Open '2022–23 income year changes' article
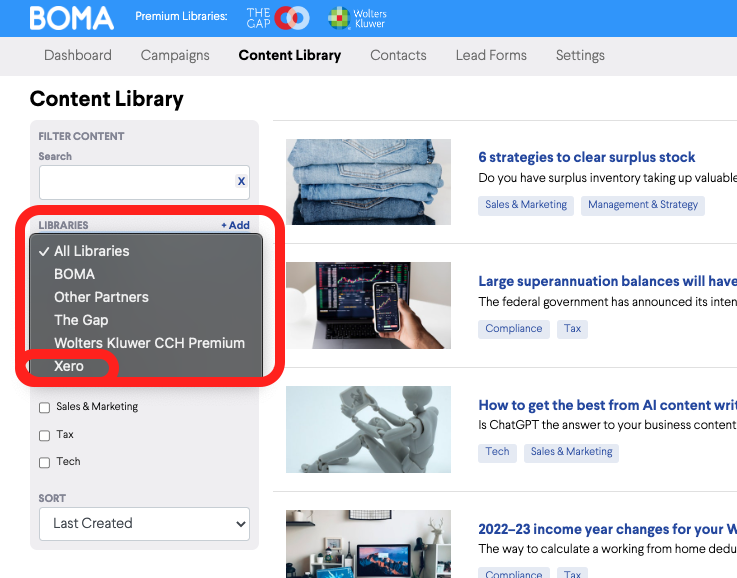The width and height of the screenshot is (737, 578). click(607, 529)
